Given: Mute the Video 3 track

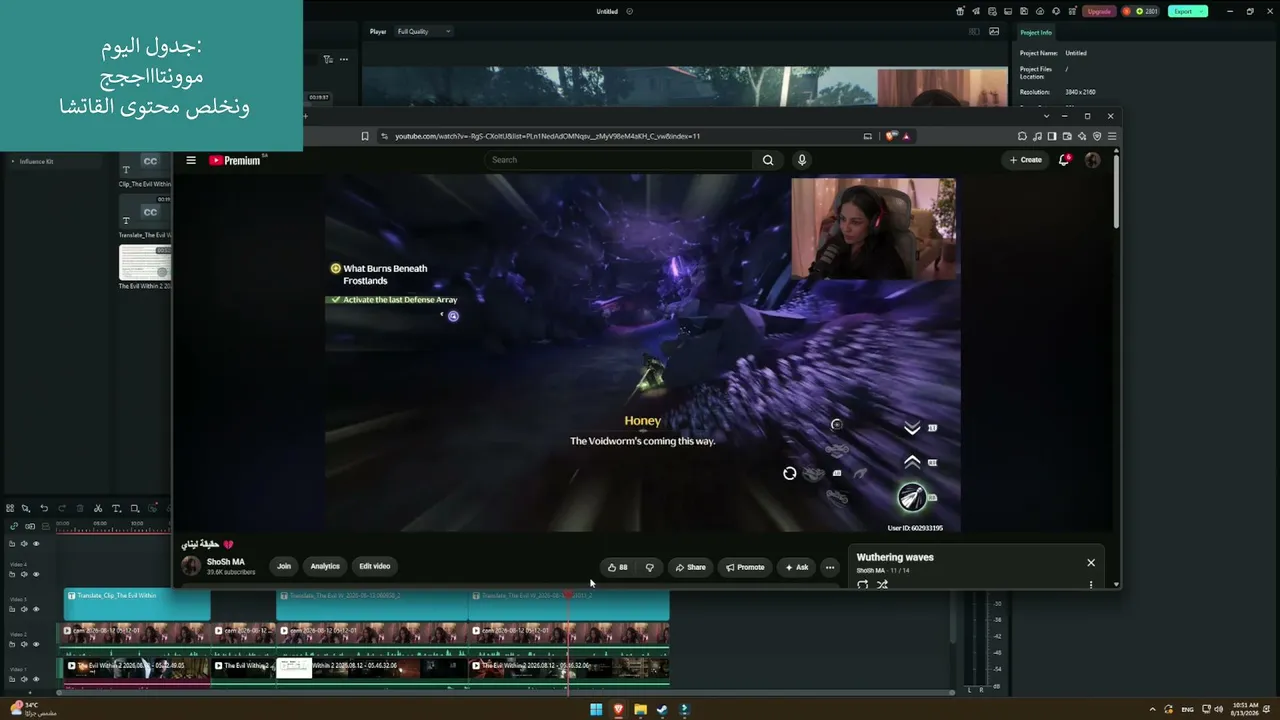Looking at the screenshot, I should point(24,609).
